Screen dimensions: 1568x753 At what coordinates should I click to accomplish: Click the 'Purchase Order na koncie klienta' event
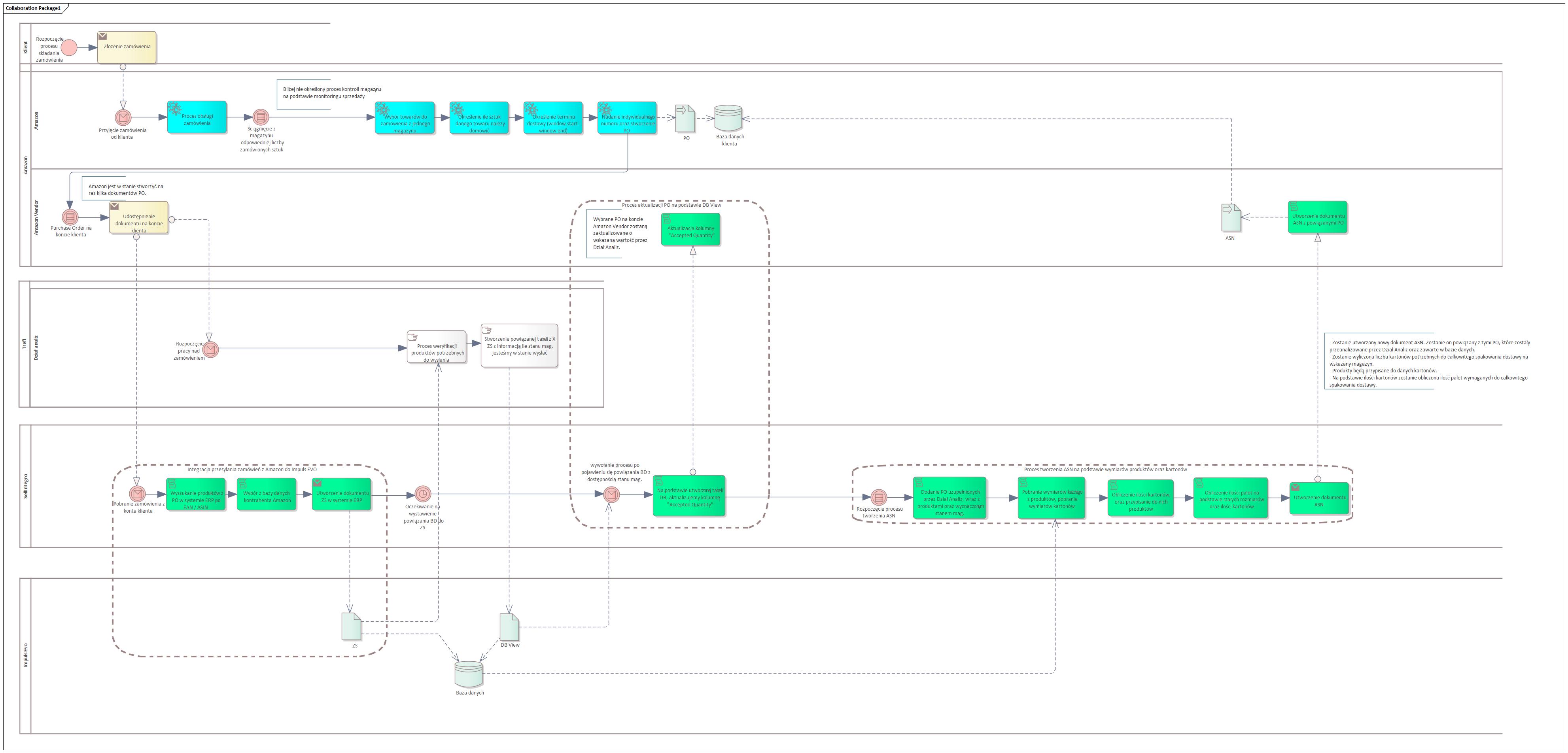70,217
